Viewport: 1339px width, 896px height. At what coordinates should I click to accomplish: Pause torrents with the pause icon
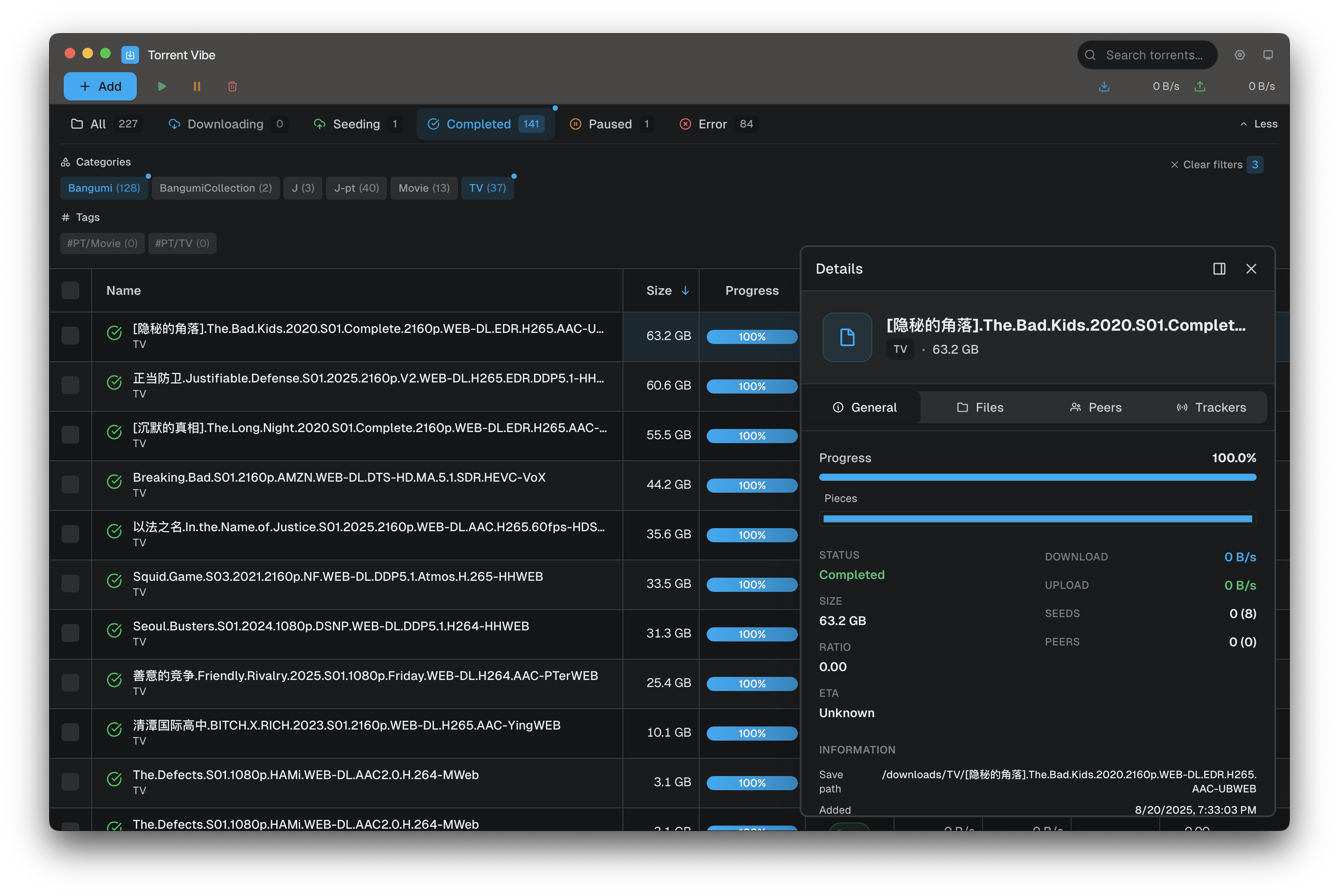(197, 86)
